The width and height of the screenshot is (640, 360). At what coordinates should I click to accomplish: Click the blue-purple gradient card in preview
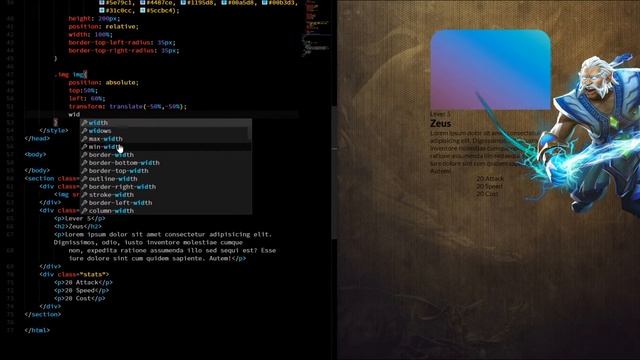(490, 69)
